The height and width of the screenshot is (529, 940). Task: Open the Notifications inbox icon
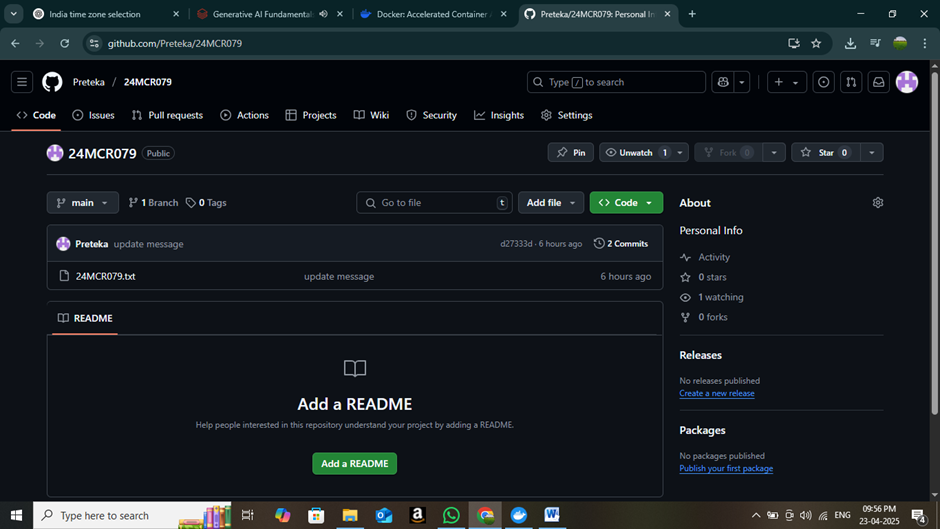coord(879,82)
